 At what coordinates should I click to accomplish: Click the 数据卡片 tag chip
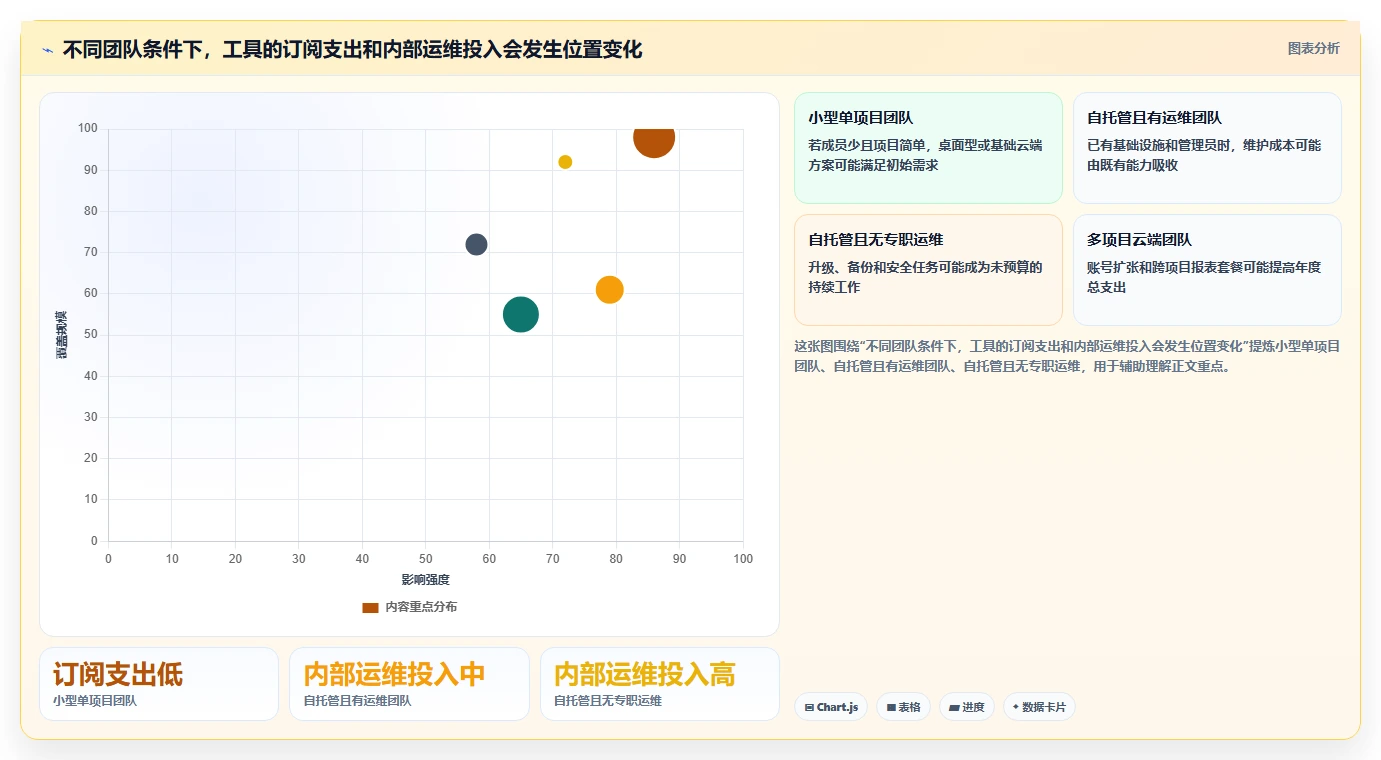(1039, 707)
